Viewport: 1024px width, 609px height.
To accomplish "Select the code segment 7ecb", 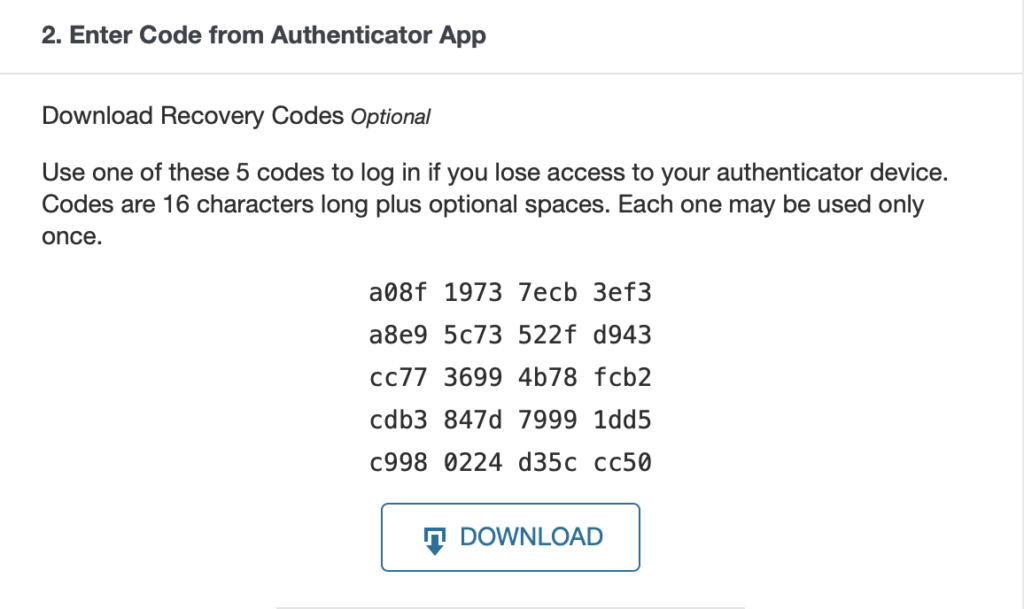I will pos(547,292).
